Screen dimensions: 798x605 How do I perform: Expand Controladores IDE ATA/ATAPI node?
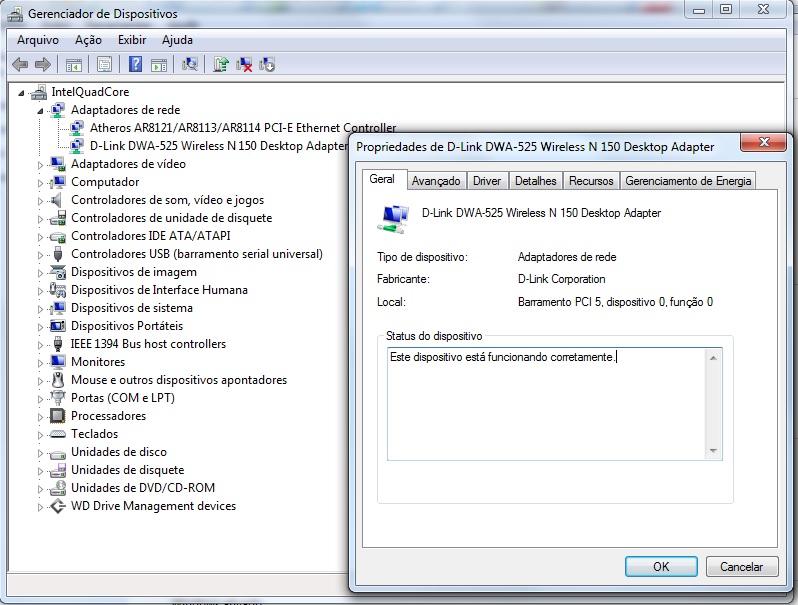point(40,237)
